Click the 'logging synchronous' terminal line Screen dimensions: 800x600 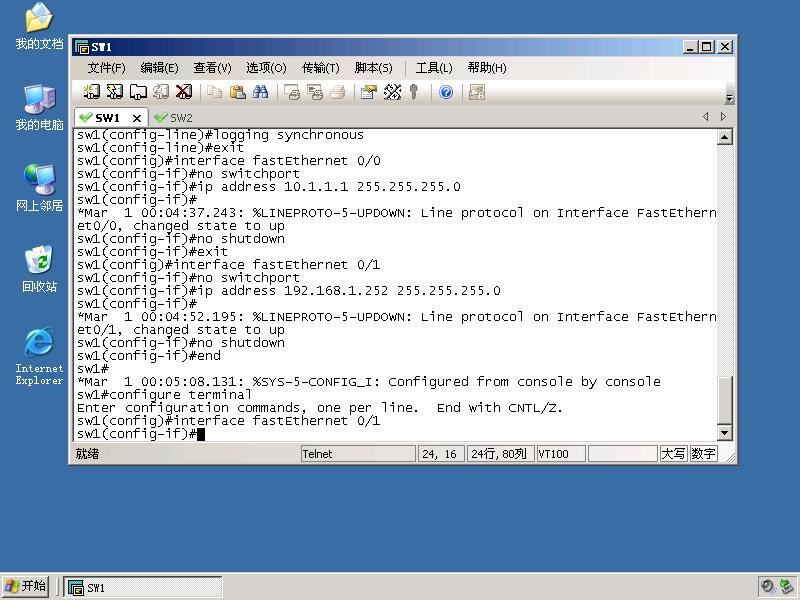tap(220, 135)
